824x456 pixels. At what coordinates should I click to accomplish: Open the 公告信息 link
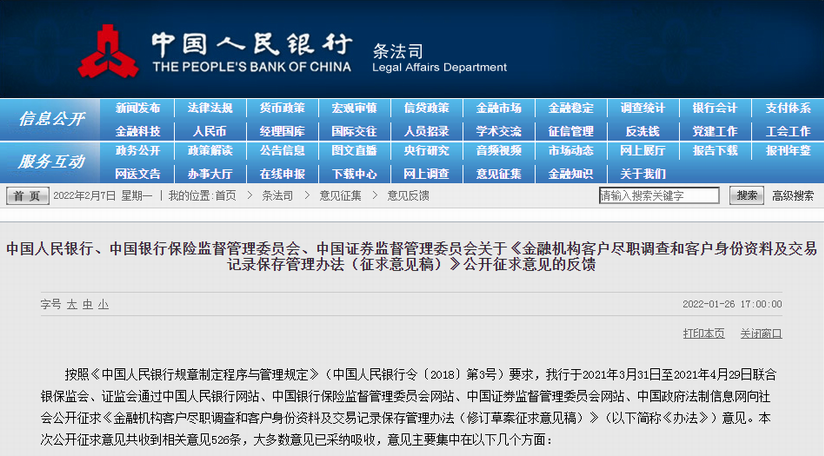click(282, 151)
